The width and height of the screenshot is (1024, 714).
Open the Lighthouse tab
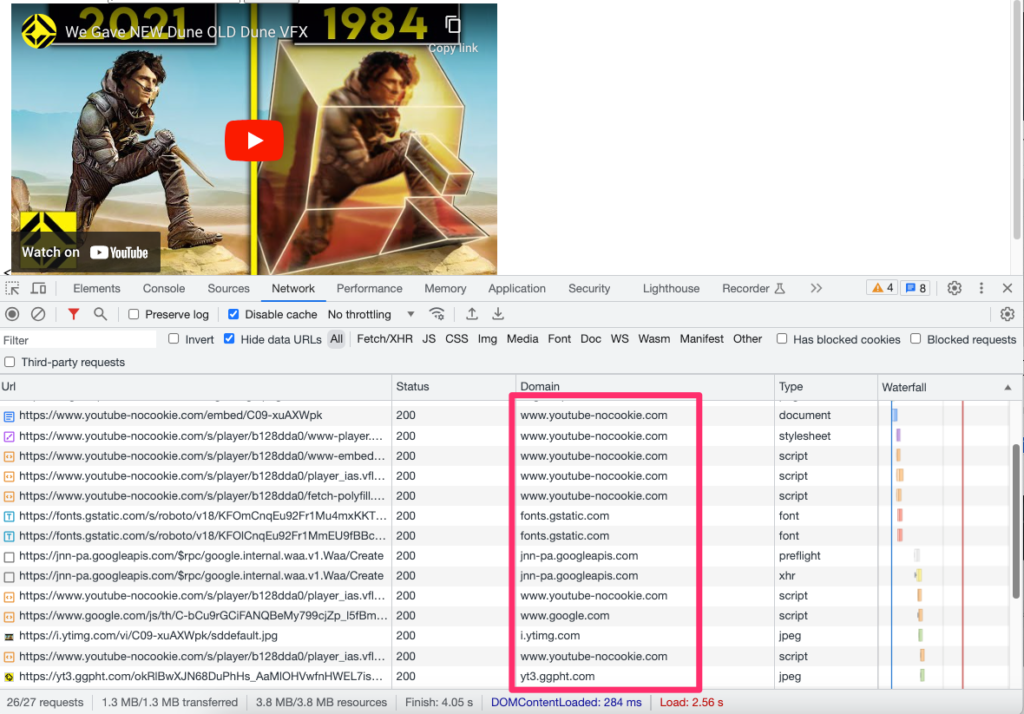[671, 288]
